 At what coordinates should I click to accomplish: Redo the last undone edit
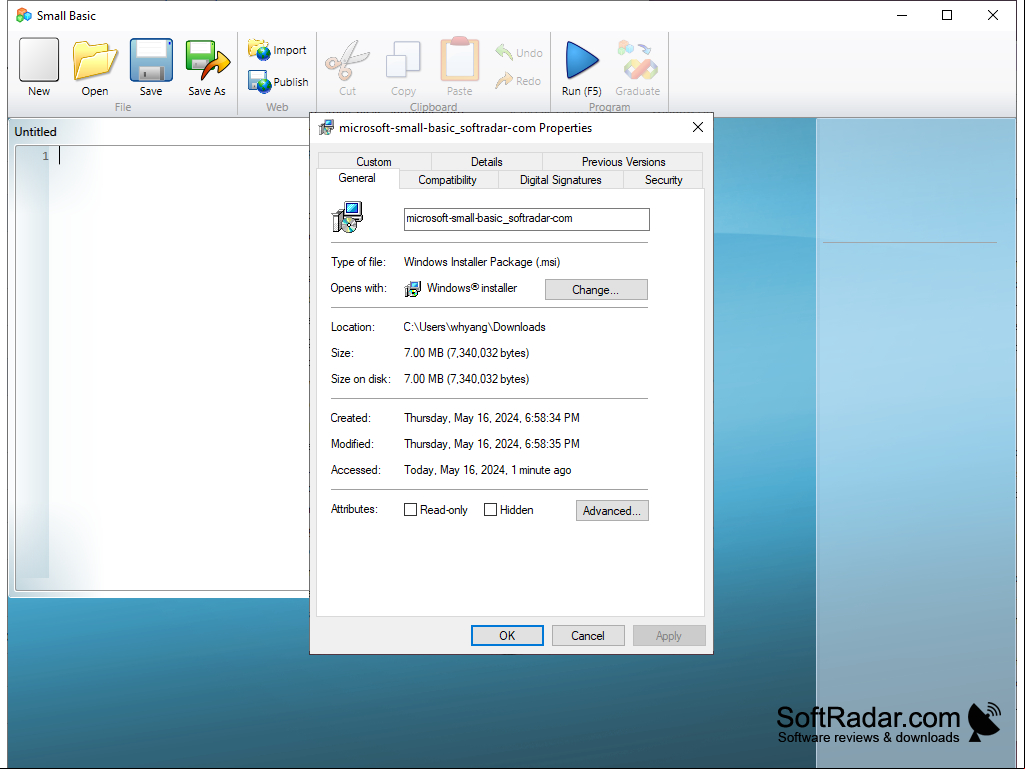(518, 81)
